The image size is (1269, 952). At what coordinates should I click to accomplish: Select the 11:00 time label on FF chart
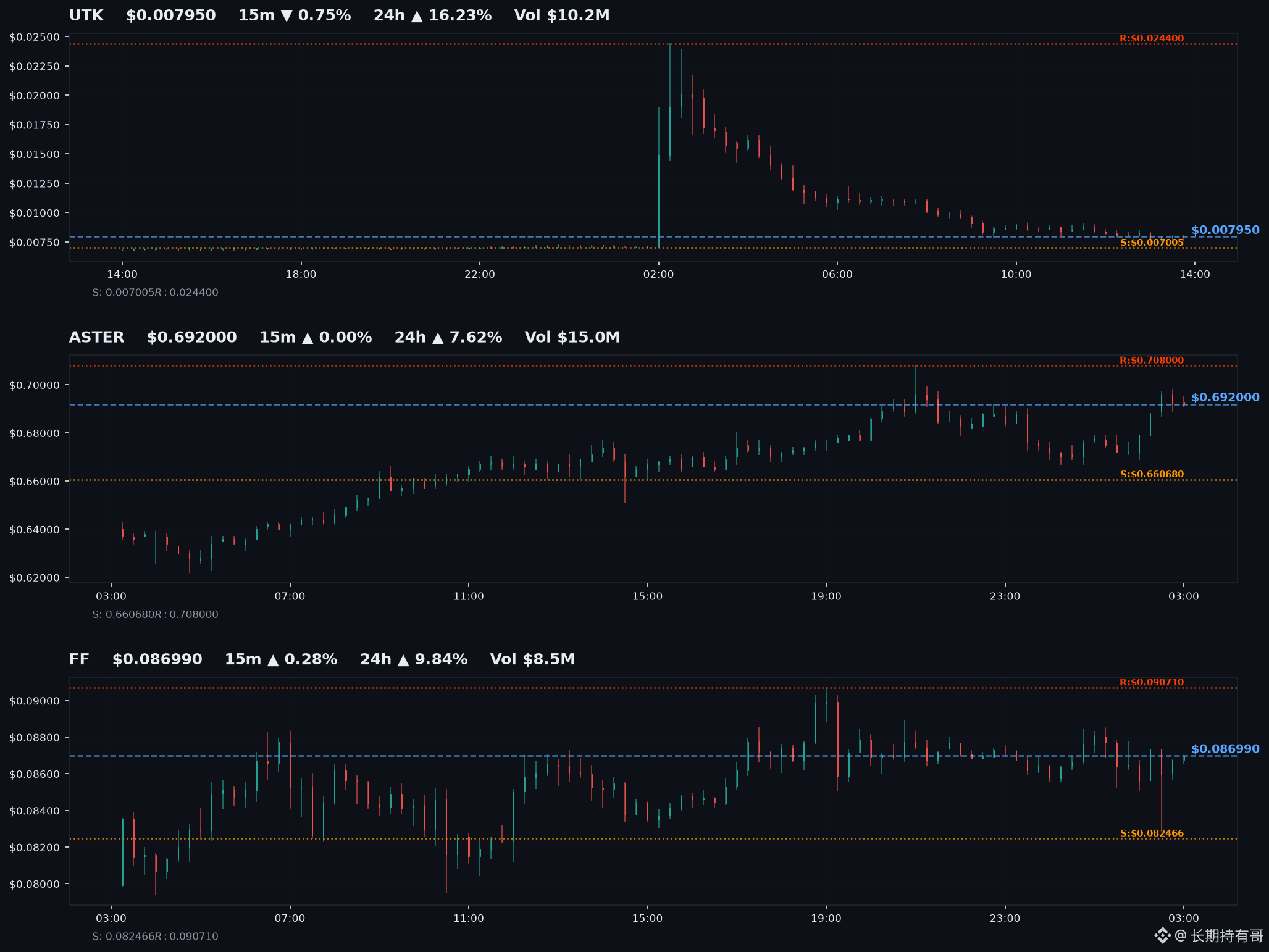coord(469,919)
